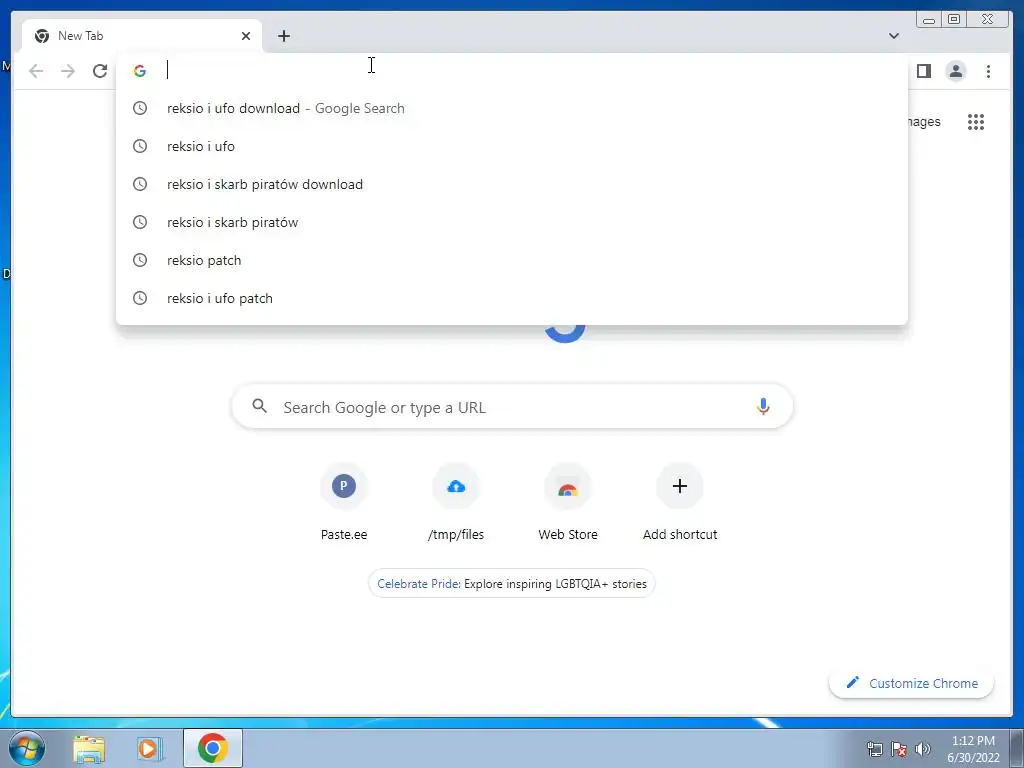
Task: Click the Chrome taskbar button
Action: coord(213,748)
